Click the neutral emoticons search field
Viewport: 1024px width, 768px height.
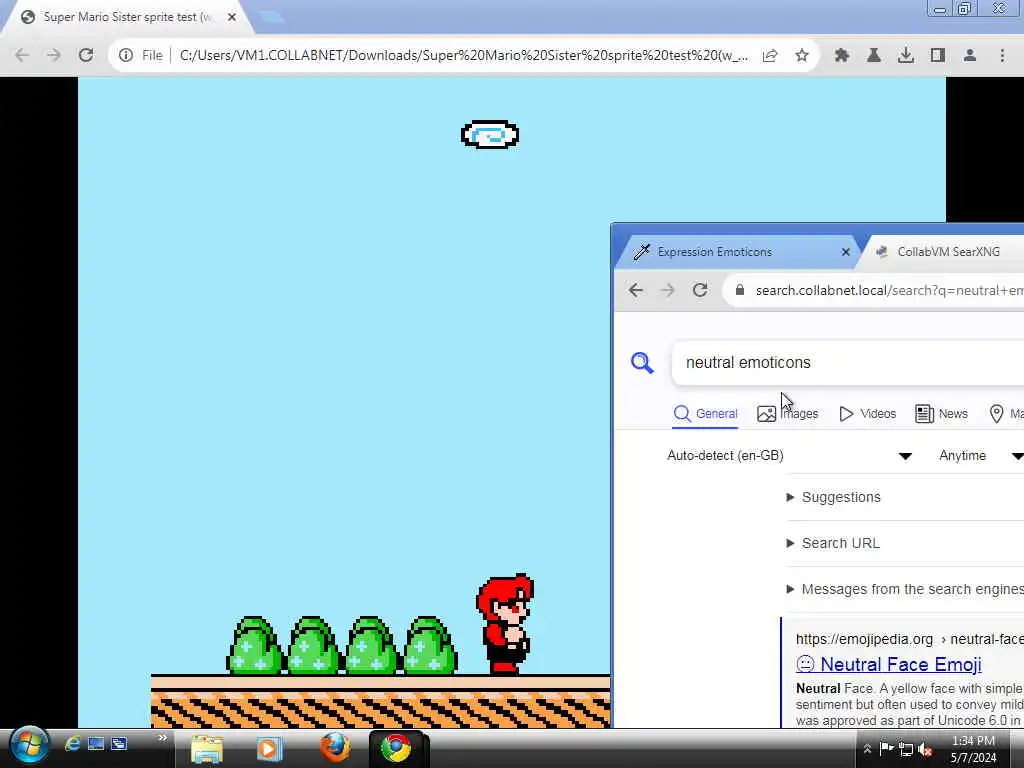click(x=848, y=362)
